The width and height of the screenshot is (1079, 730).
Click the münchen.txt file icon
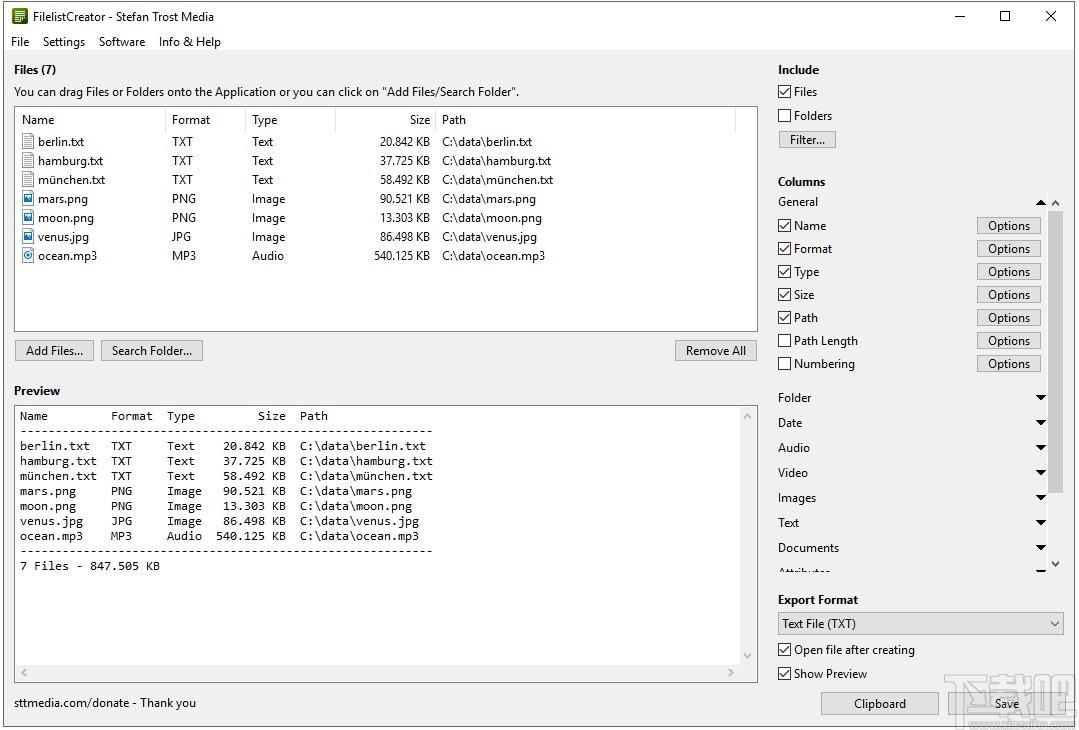(x=28, y=180)
